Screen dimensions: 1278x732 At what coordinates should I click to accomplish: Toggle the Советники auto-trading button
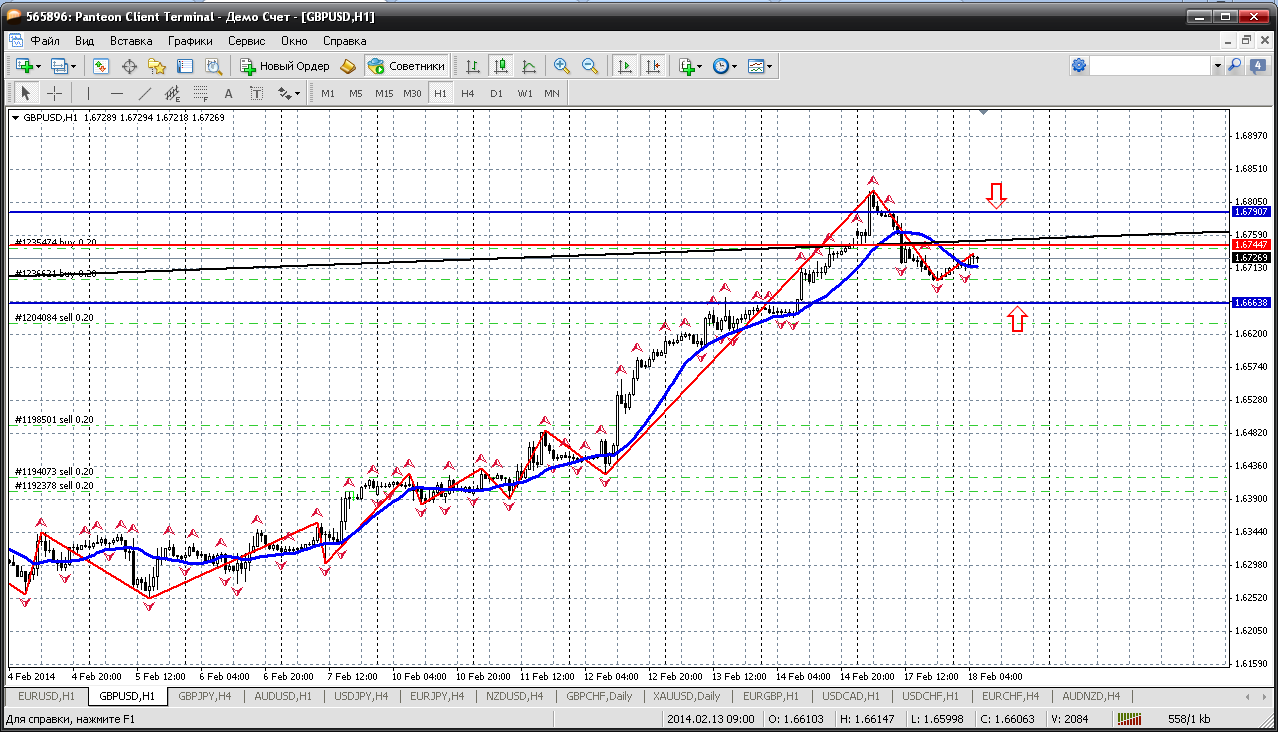tap(406, 66)
